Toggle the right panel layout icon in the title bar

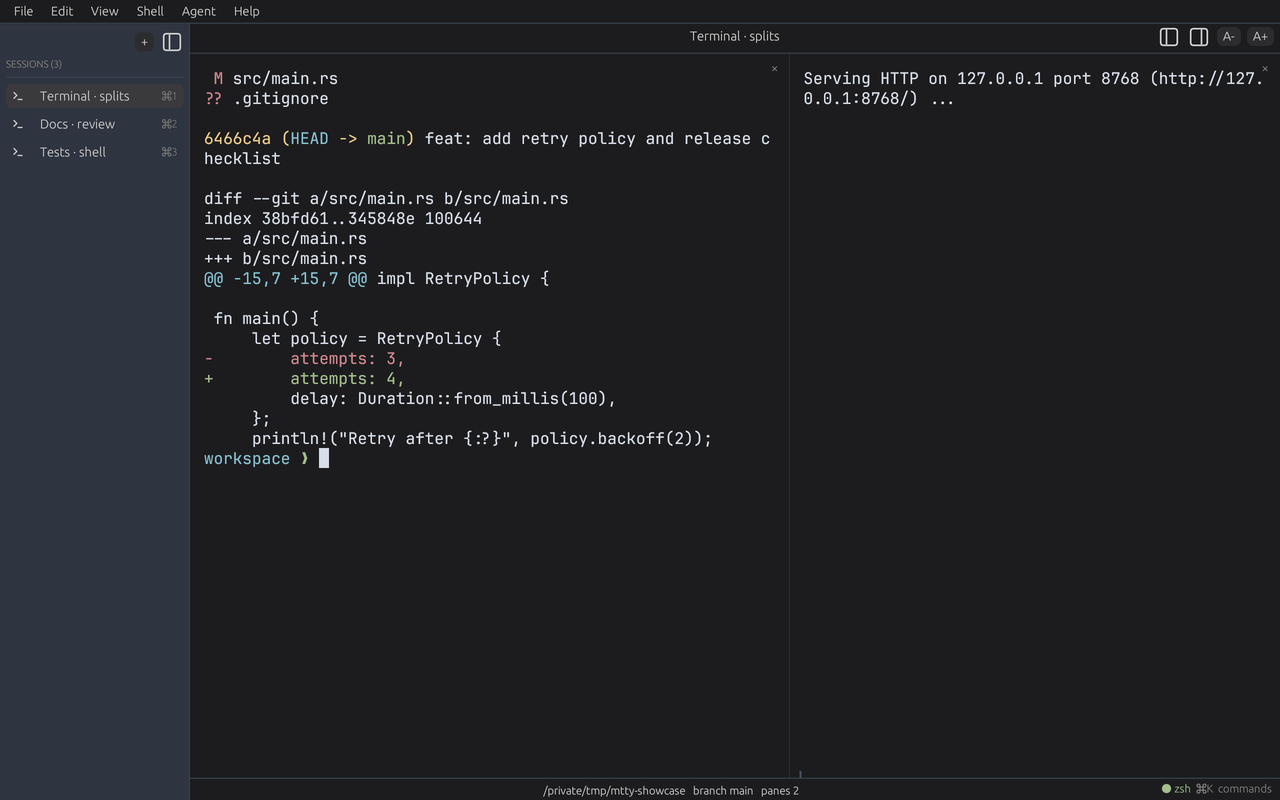(1199, 37)
